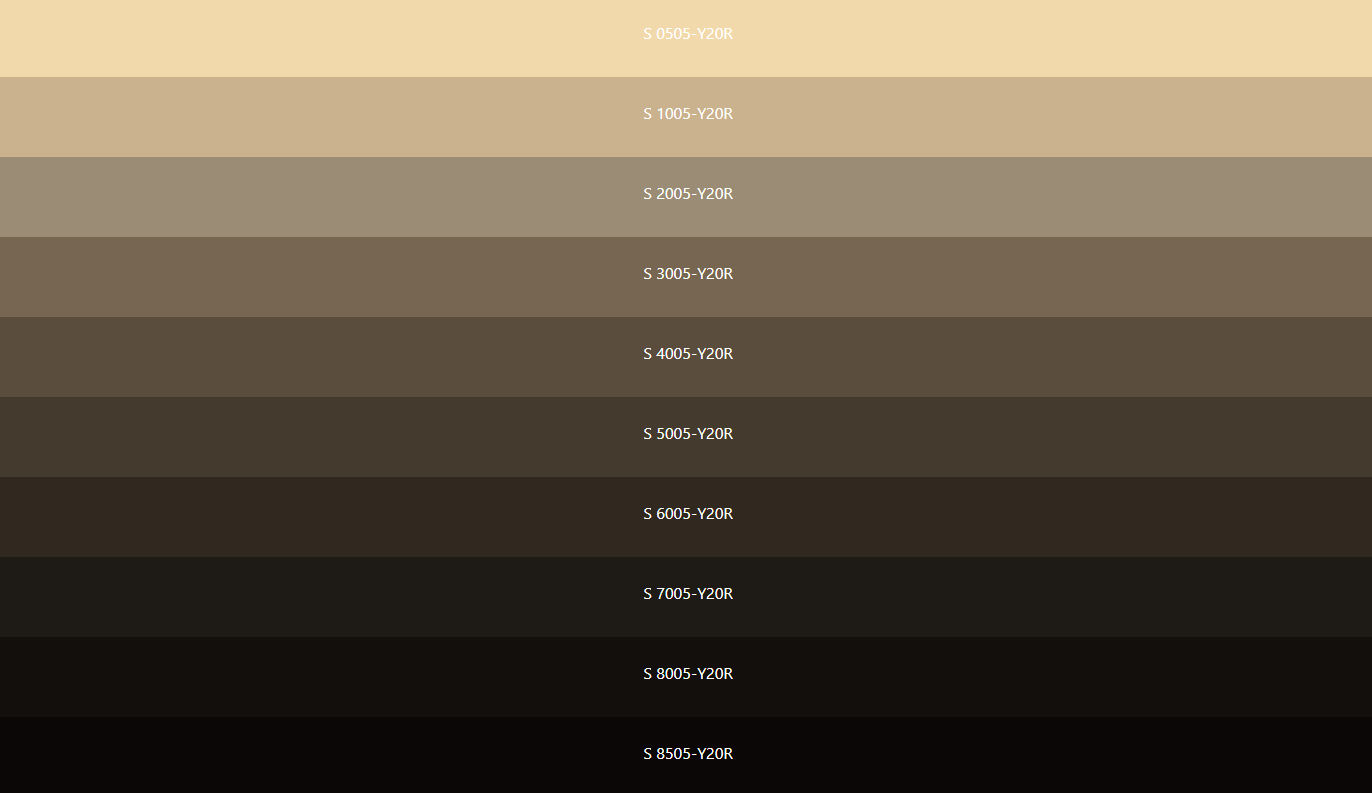Pick the S 6005-Y20R color swatch
Image resolution: width=1372 pixels, height=793 pixels.
pos(300,517)
